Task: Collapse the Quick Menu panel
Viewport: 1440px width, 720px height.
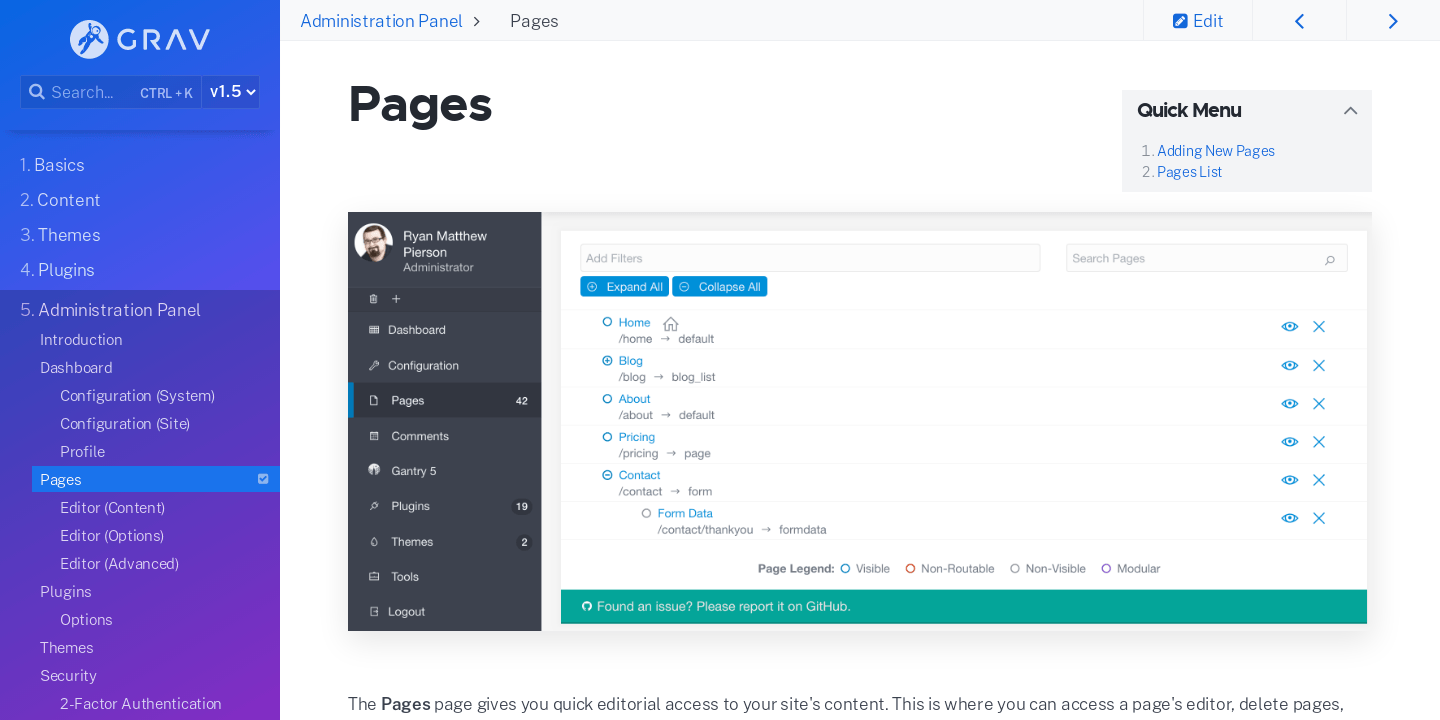Action: coord(1350,110)
